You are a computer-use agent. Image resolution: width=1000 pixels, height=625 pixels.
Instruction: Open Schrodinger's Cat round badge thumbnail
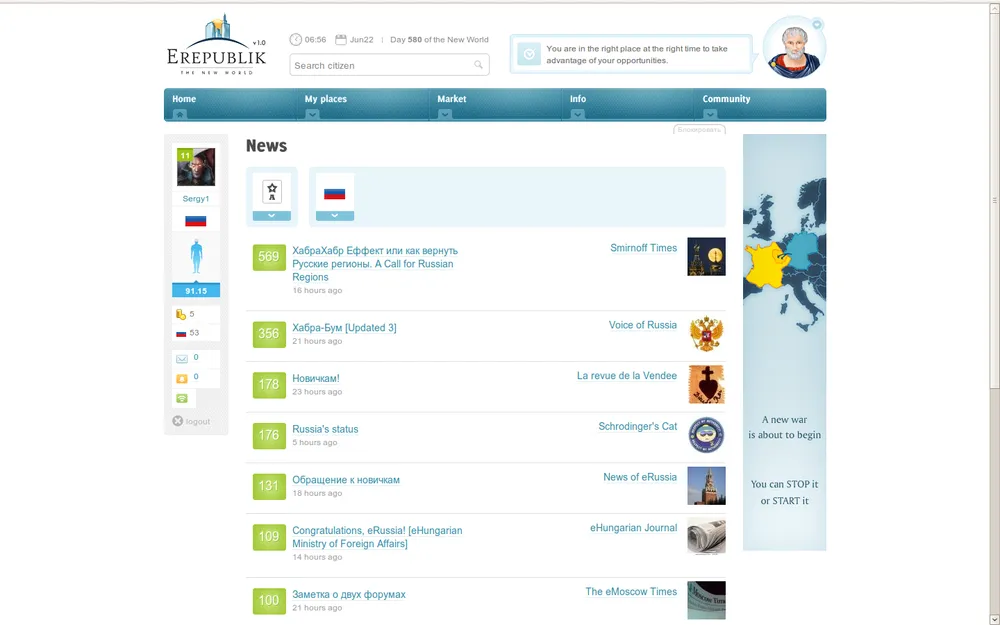(x=706, y=435)
